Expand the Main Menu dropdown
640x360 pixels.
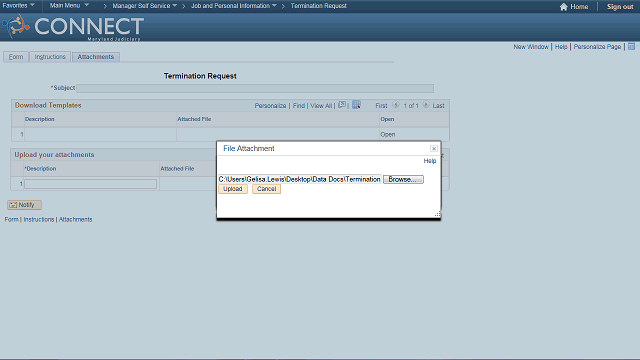[69, 6]
